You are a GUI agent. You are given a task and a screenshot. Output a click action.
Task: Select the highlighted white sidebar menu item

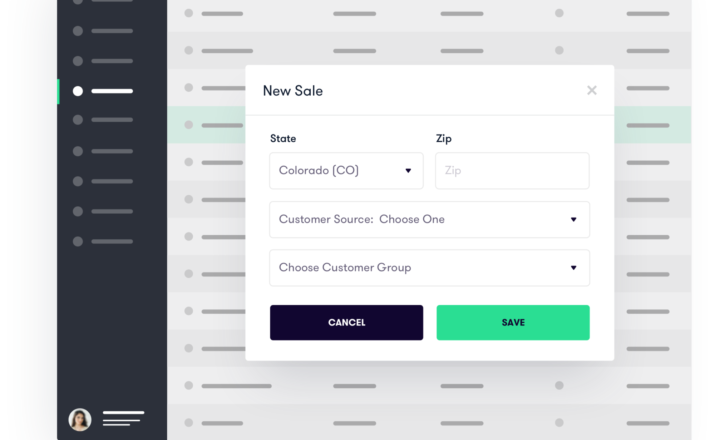(x=103, y=91)
